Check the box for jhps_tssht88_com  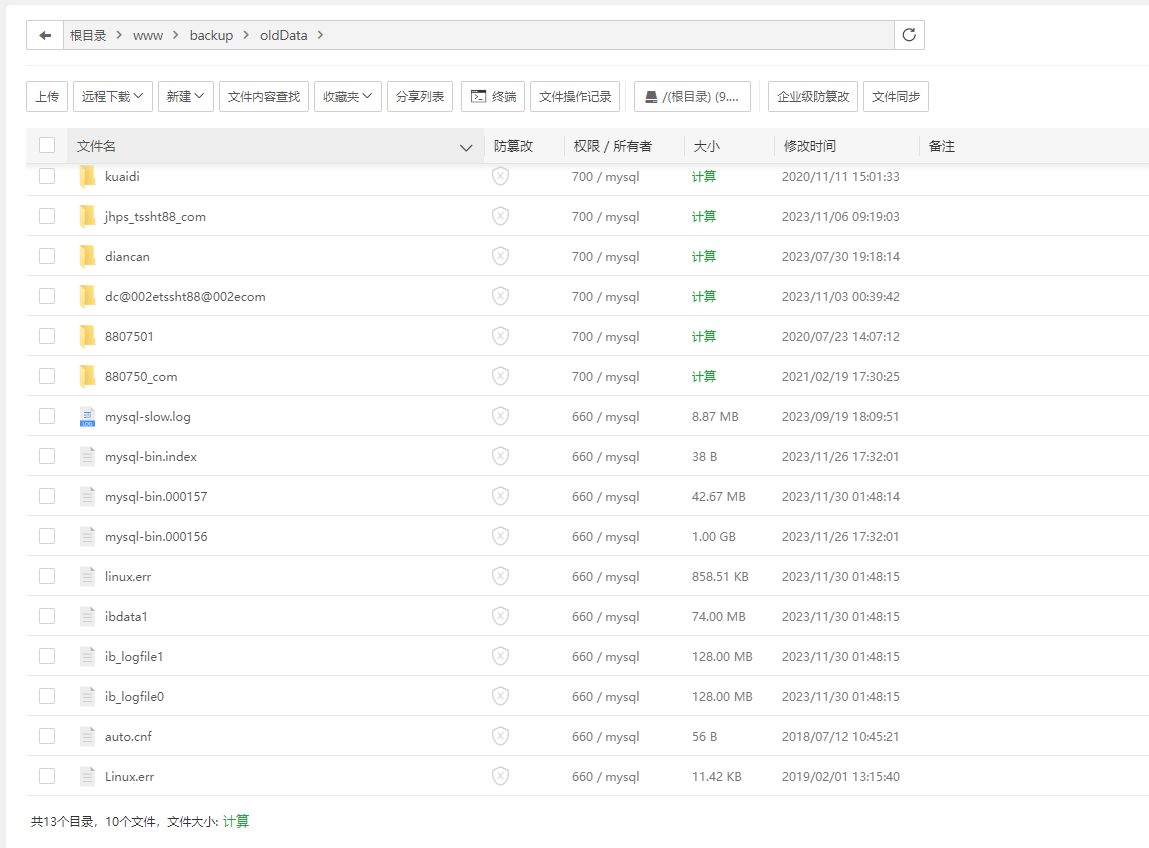coord(47,216)
